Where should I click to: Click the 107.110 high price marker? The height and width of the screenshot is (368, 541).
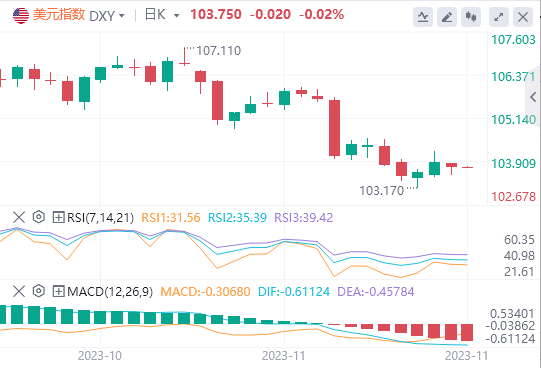218,51
